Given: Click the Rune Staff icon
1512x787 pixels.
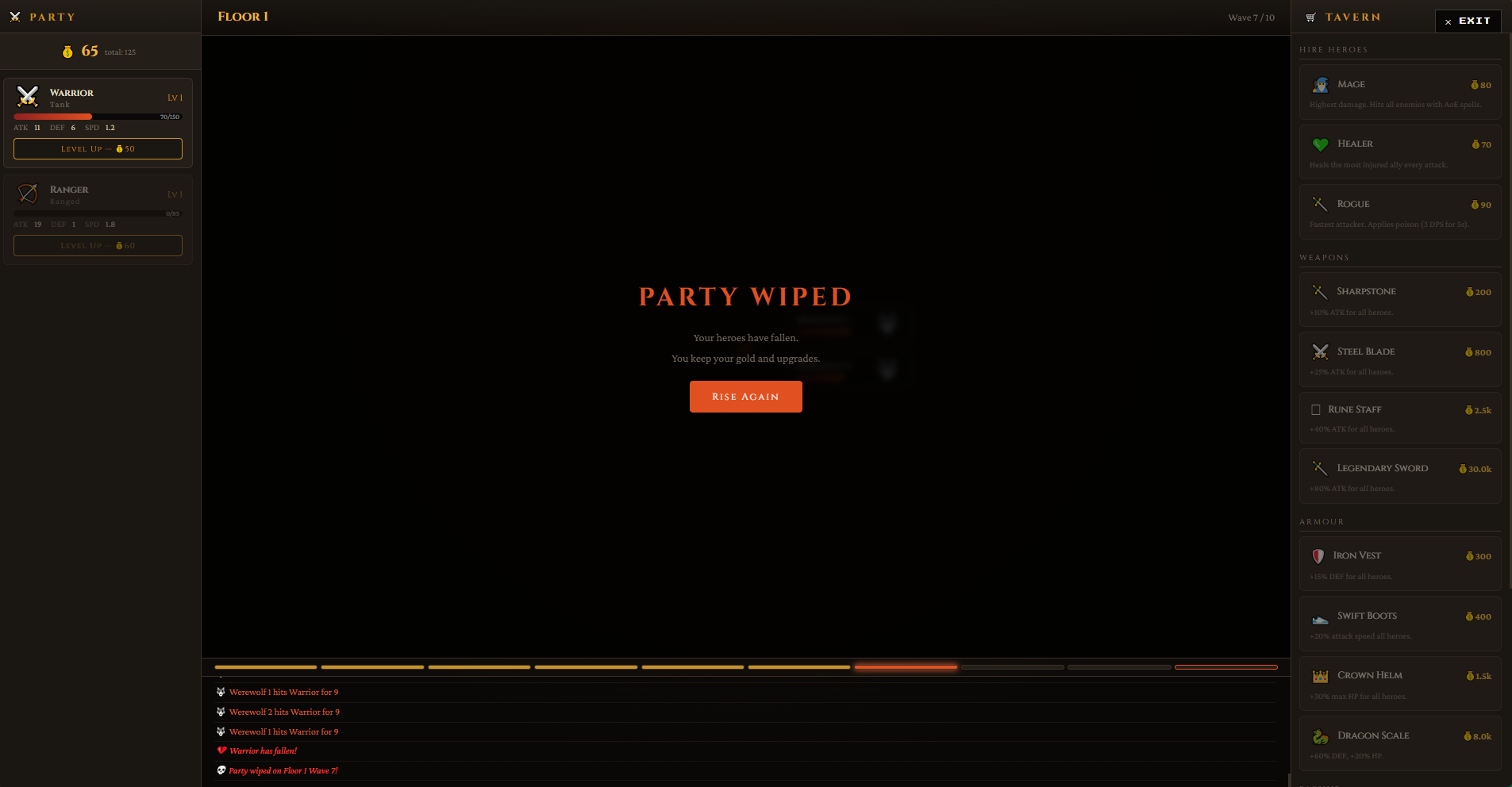Looking at the screenshot, I should (x=1316, y=409).
